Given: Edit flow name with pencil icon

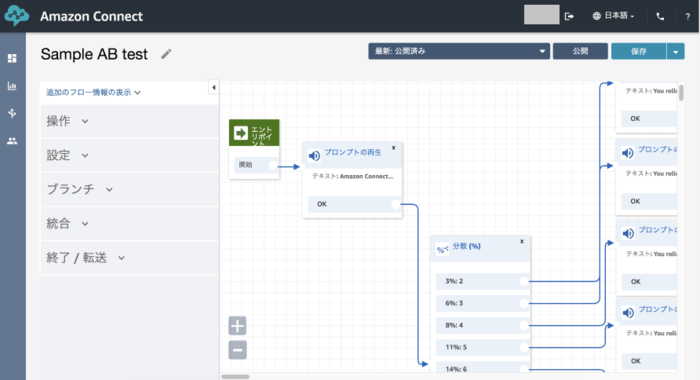Looking at the screenshot, I should 166,54.
